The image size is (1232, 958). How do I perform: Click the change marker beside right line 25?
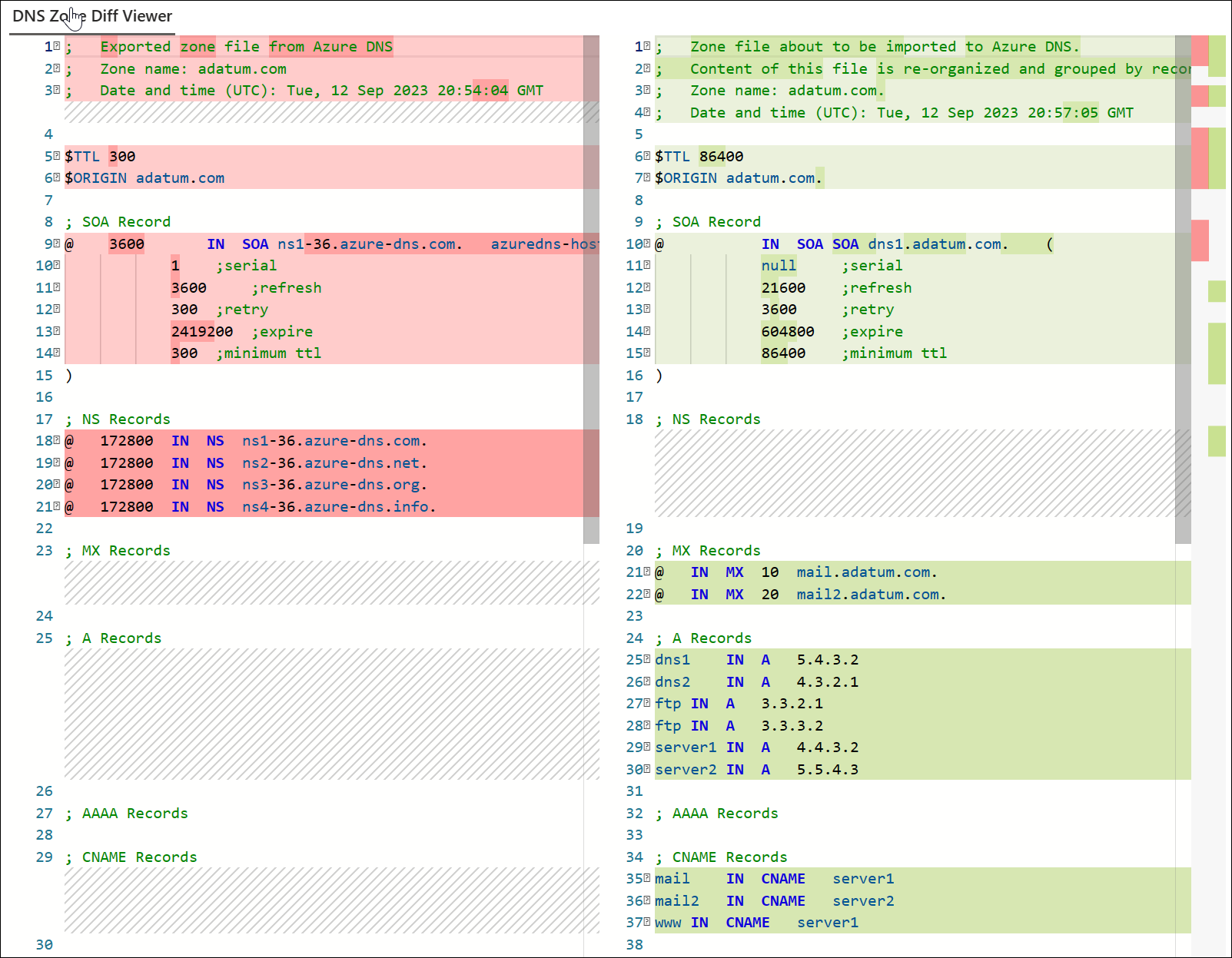(647, 660)
